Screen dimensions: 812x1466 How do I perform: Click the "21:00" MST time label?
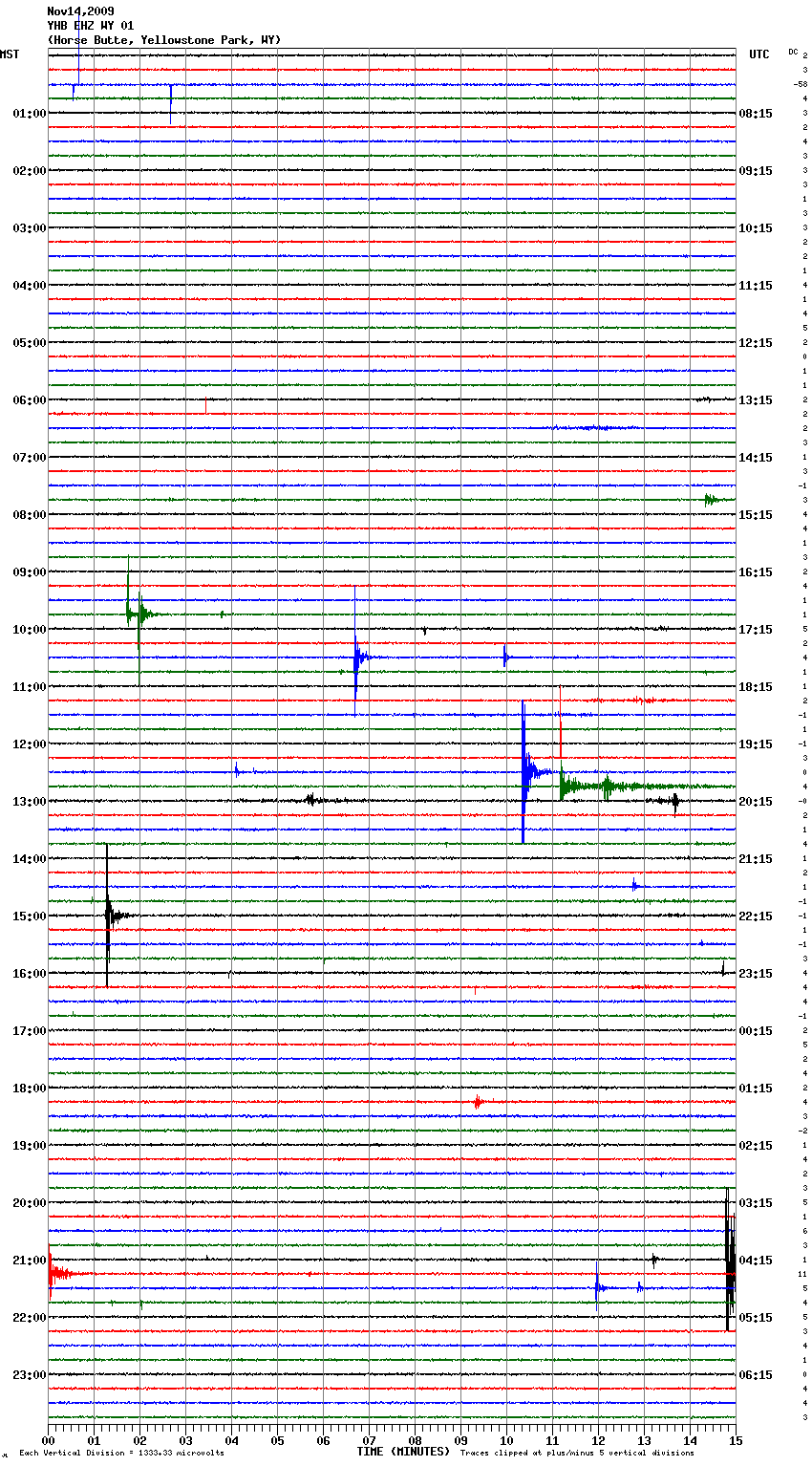pyautogui.click(x=29, y=1261)
